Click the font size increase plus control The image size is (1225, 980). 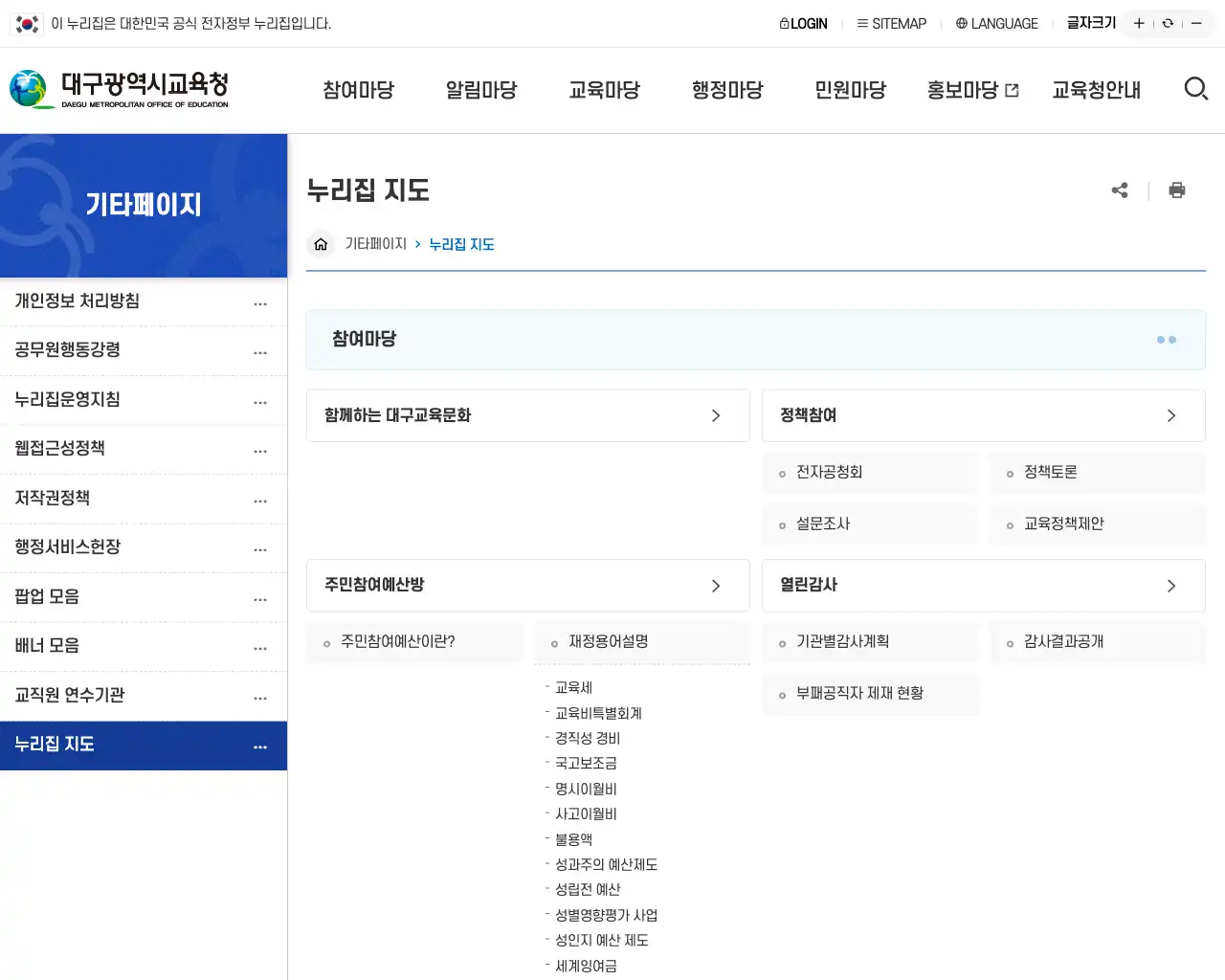coord(1138,22)
